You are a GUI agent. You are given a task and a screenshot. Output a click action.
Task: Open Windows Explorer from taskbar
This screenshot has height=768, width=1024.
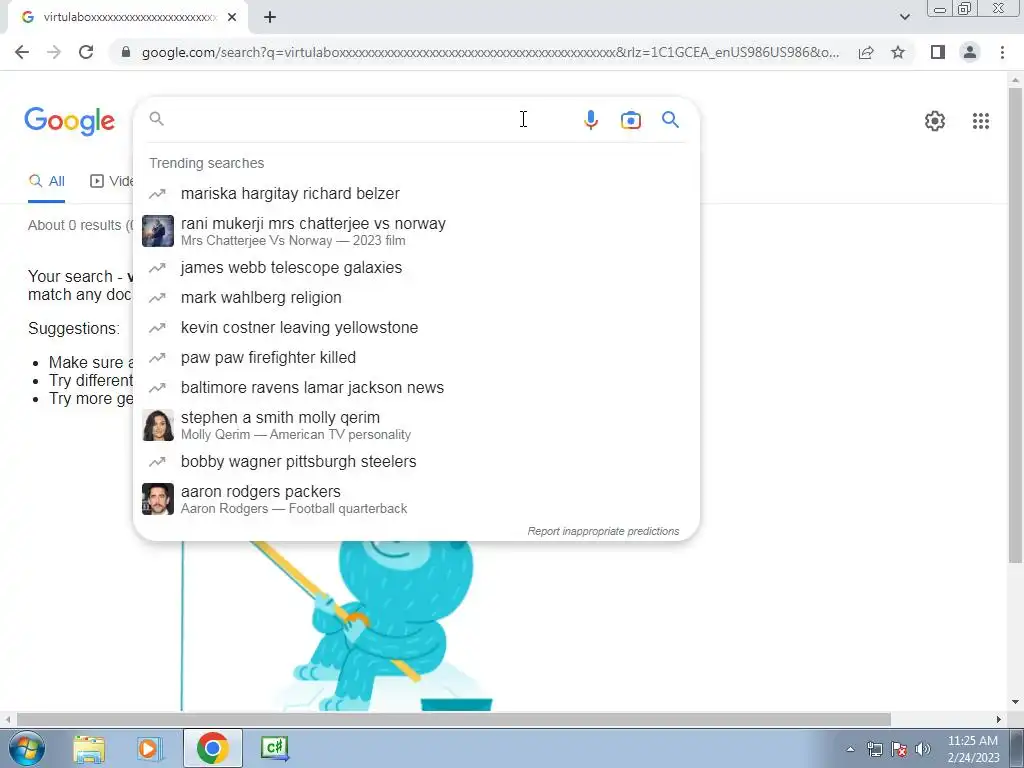(x=89, y=748)
